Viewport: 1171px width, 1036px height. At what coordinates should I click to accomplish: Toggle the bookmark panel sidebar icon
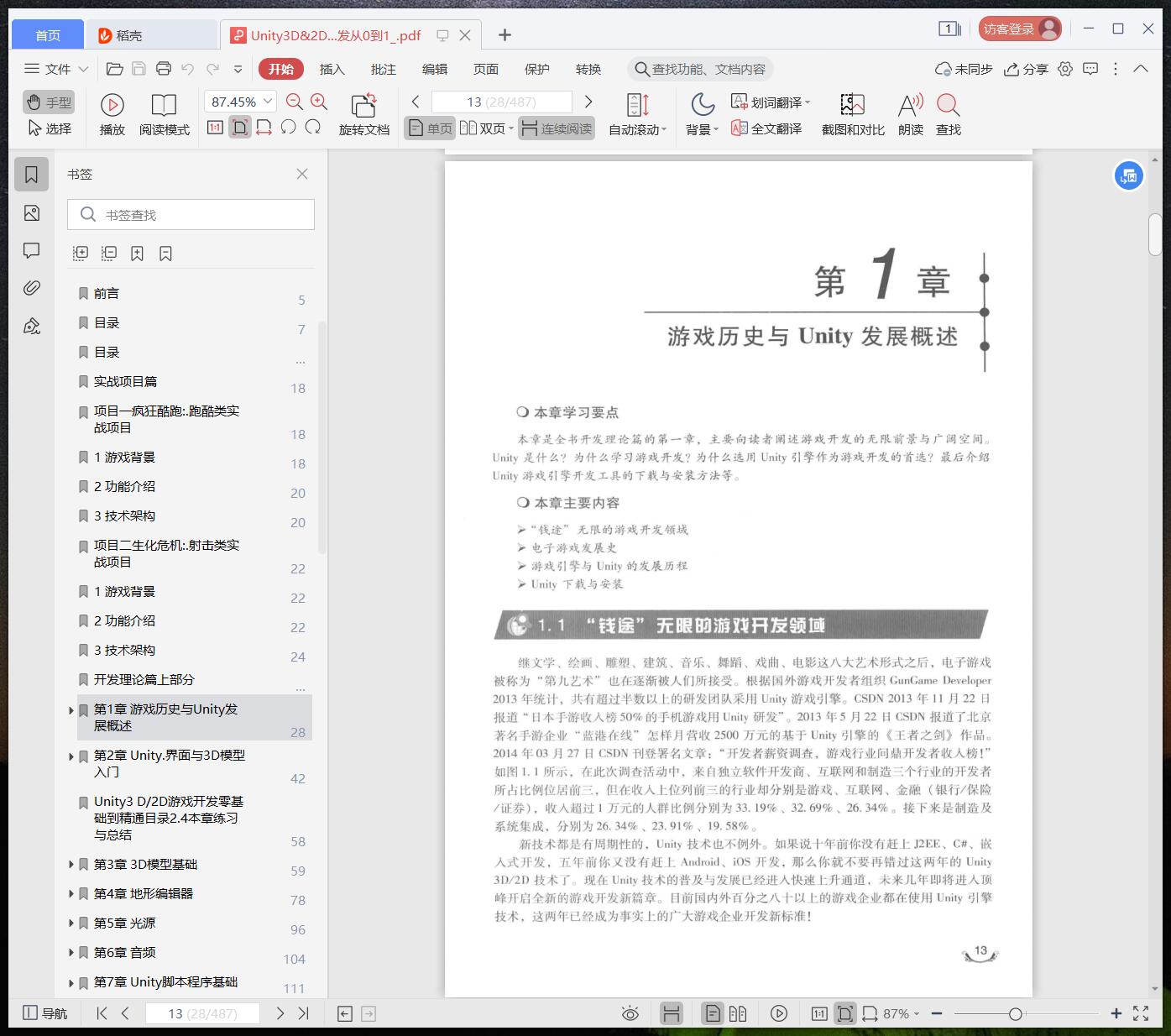[x=32, y=175]
